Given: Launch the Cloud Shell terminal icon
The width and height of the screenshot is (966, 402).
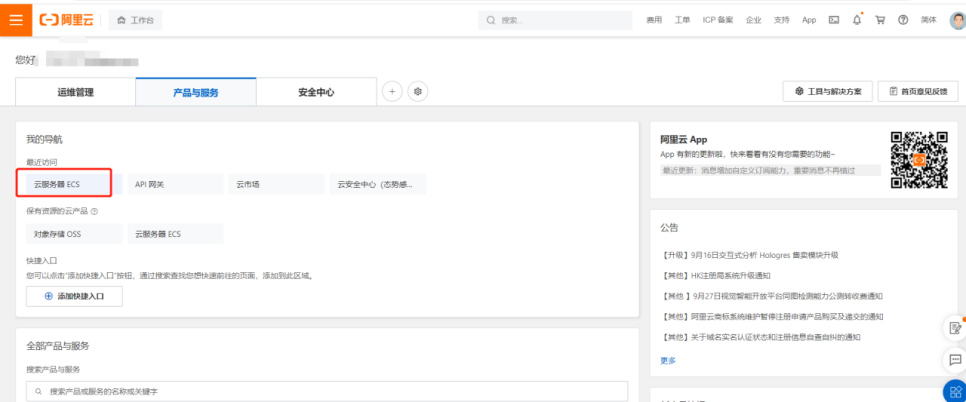Looking at the screenshot, I should pyautogui.click(x=834, y=20).
